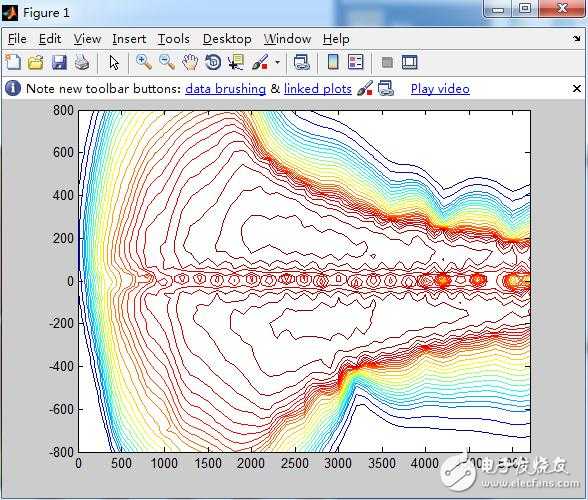Open the Tools menu
The height and width of the screenshot is (500, 588).
click(x=174, y=39)
